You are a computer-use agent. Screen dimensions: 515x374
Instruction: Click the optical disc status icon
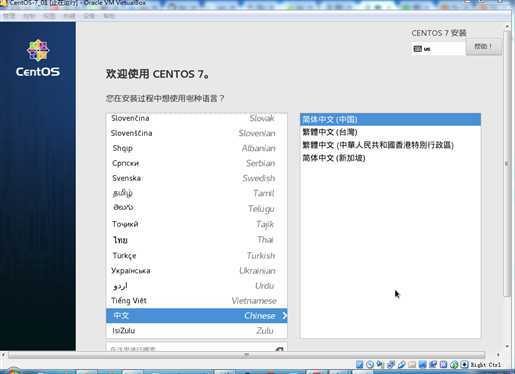(370, 364)
